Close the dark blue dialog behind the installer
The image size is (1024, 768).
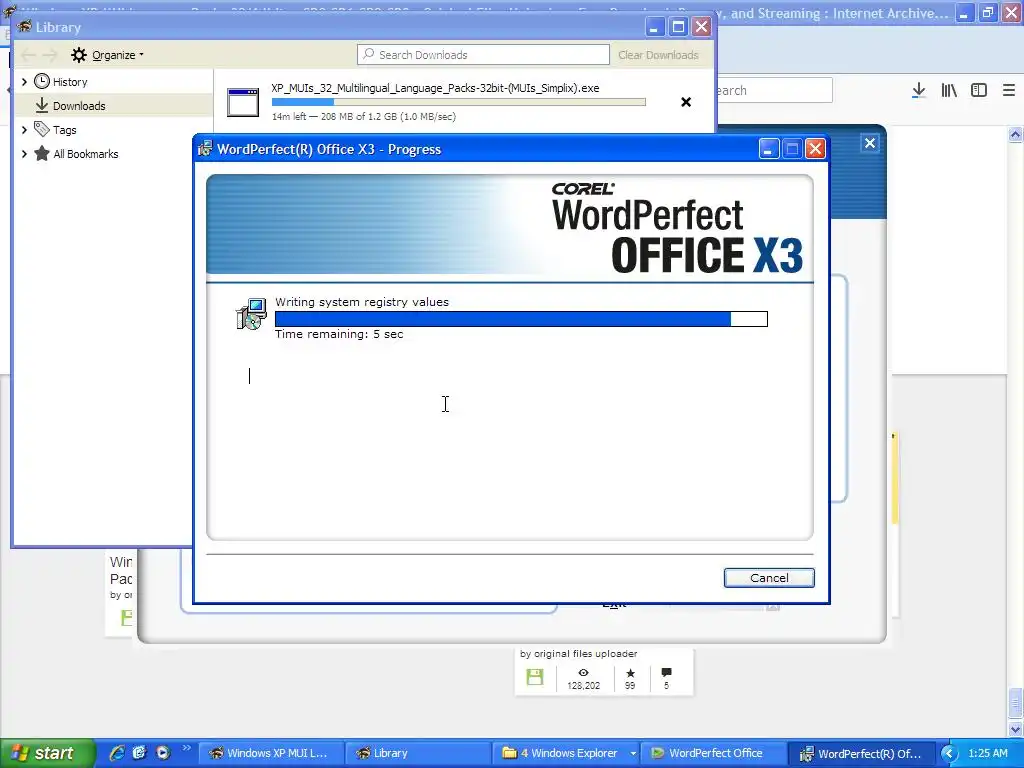coord(870,143)
